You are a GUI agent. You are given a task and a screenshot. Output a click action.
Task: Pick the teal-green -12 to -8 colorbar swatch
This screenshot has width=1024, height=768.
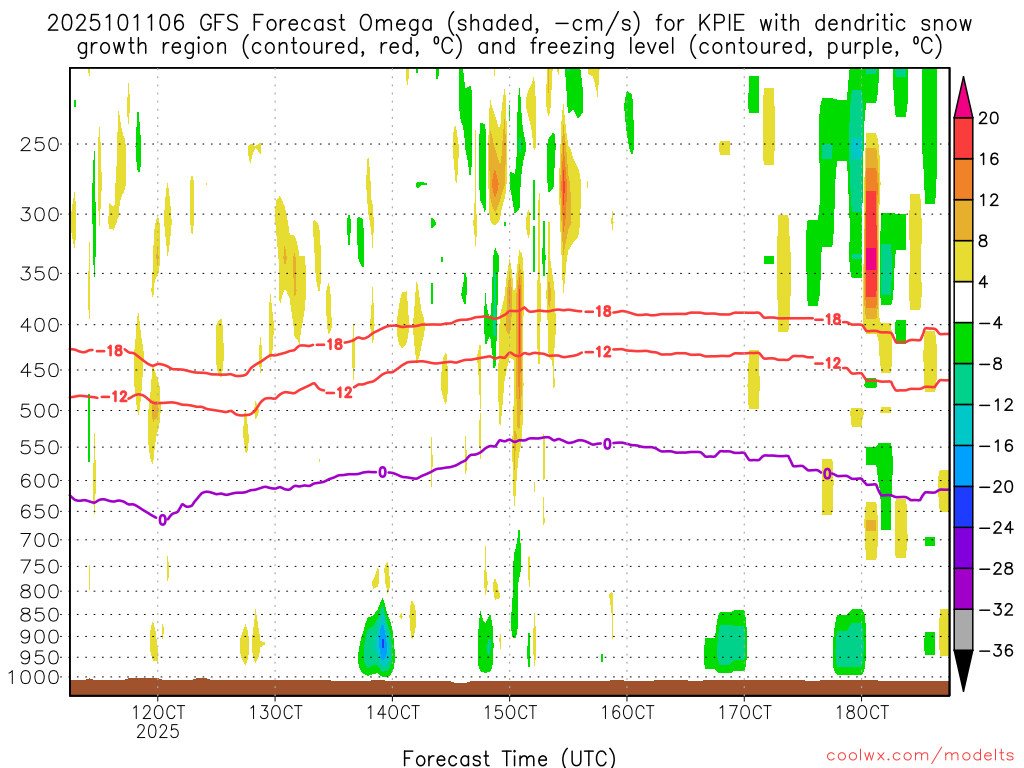(x=963, y=384)
